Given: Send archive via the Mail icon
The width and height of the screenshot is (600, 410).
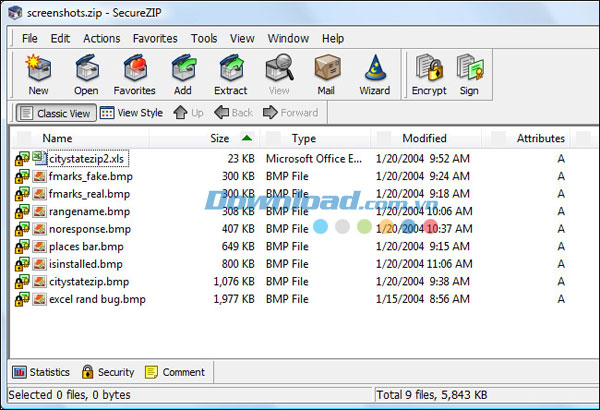Looking at the screenshot, I should pyautogui.click(x=326, y=75).
